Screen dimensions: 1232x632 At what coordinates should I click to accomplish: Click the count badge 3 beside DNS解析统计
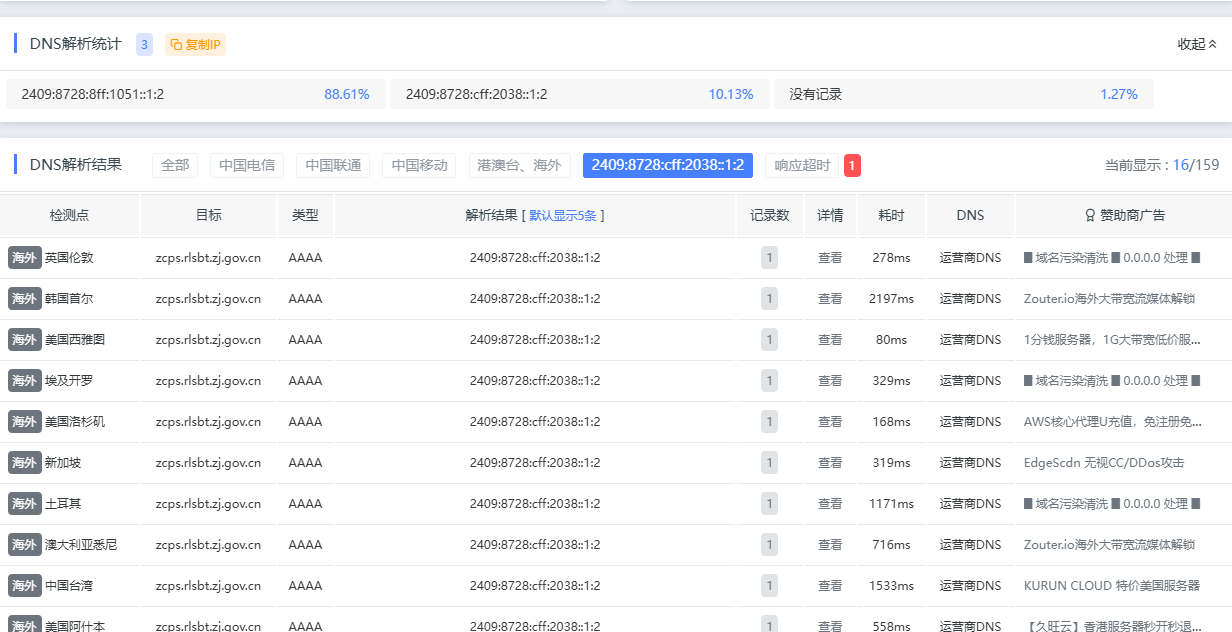pos(144,44)
